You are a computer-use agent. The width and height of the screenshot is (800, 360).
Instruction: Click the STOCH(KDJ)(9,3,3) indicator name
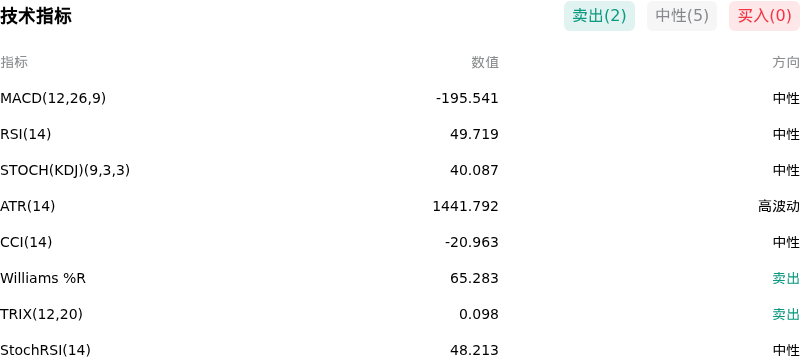pos(65,170)
